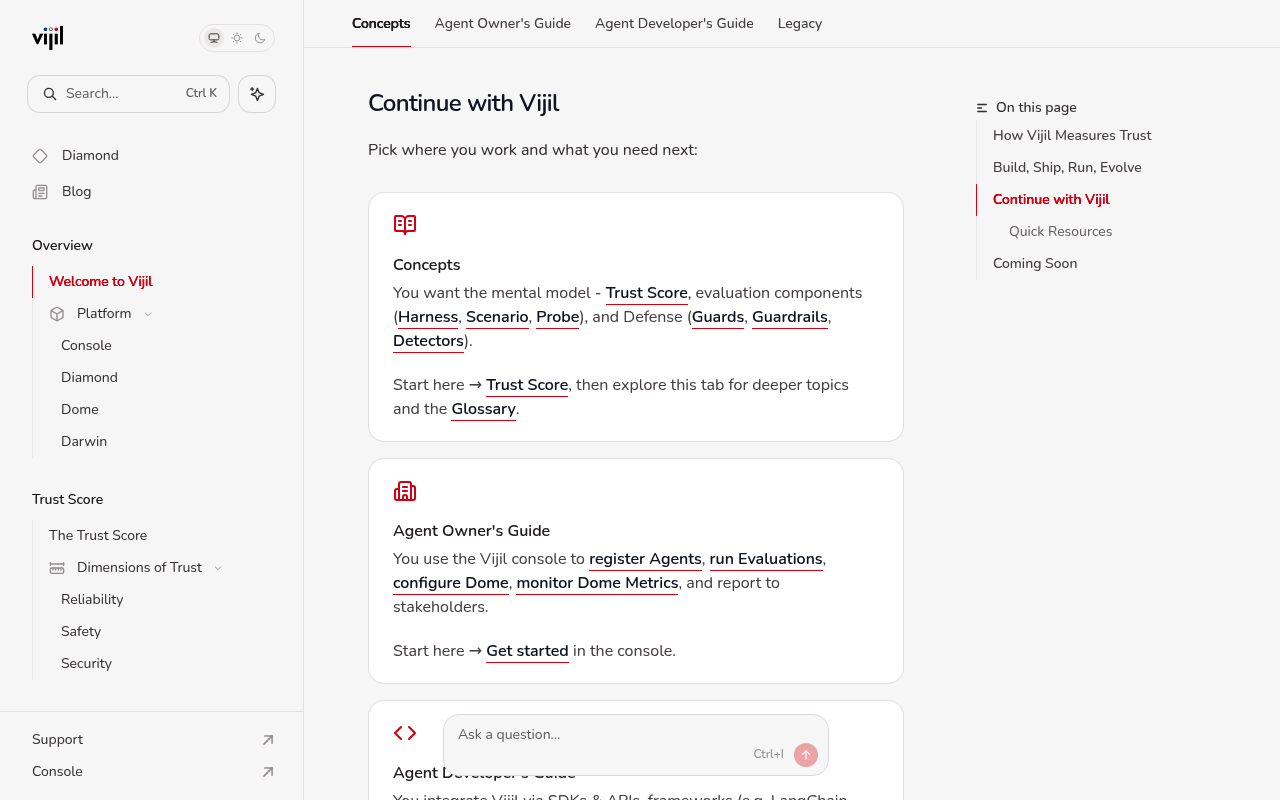The height and width of the screenshot is (800, 1280).
Task: Open the Diamond page under Platform
Action: 89,378
